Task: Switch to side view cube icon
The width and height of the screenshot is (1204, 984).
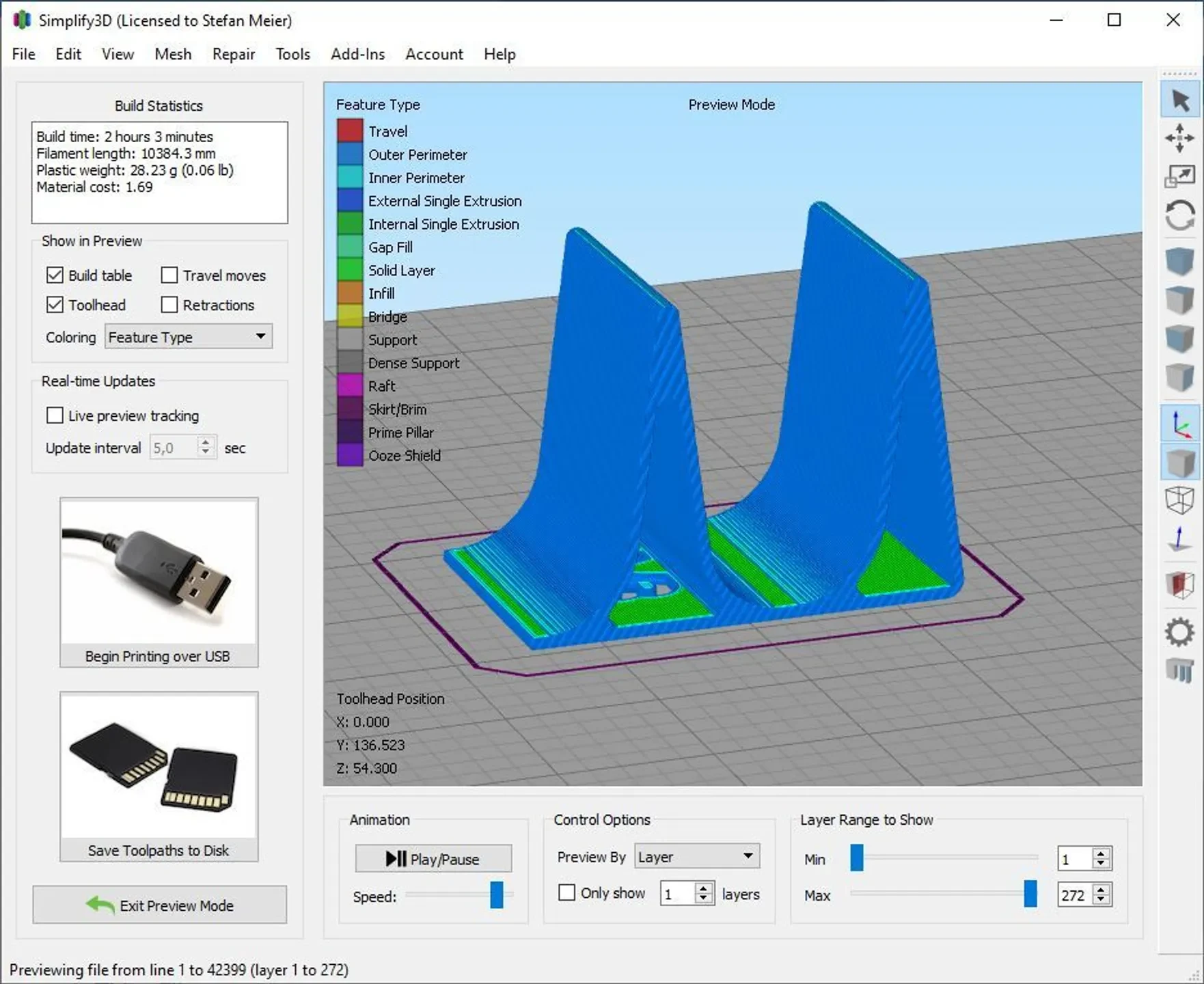Action: click(1180, 377)
